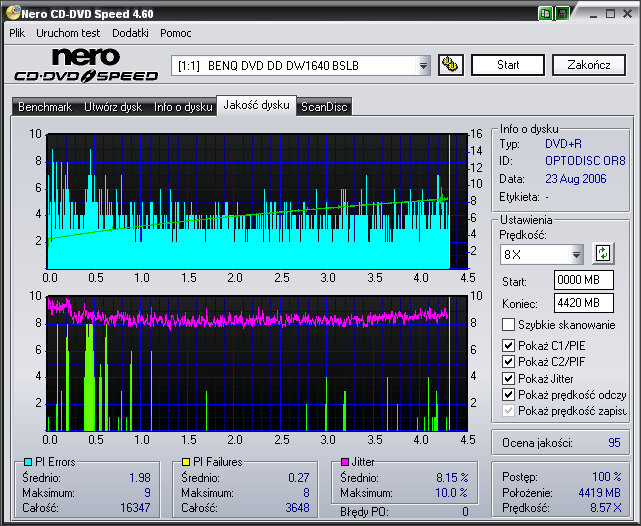
Task: Click the Nero disc icon in title bar
Action: pos(13,13)
